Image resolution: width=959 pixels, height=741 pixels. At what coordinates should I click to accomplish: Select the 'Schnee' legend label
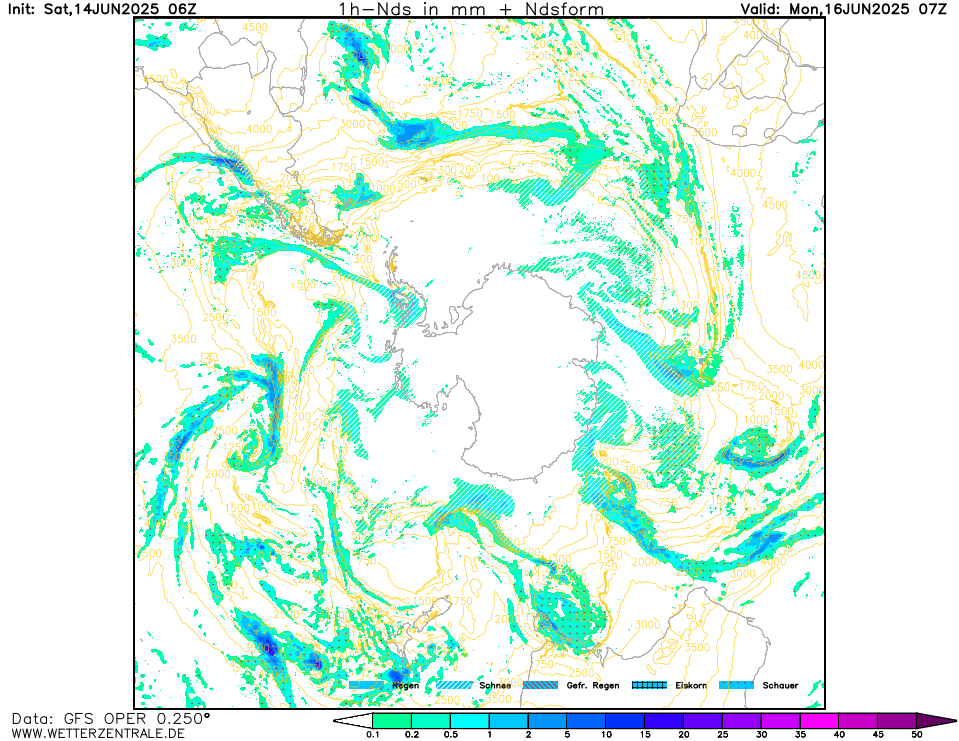tap(495, 685)
